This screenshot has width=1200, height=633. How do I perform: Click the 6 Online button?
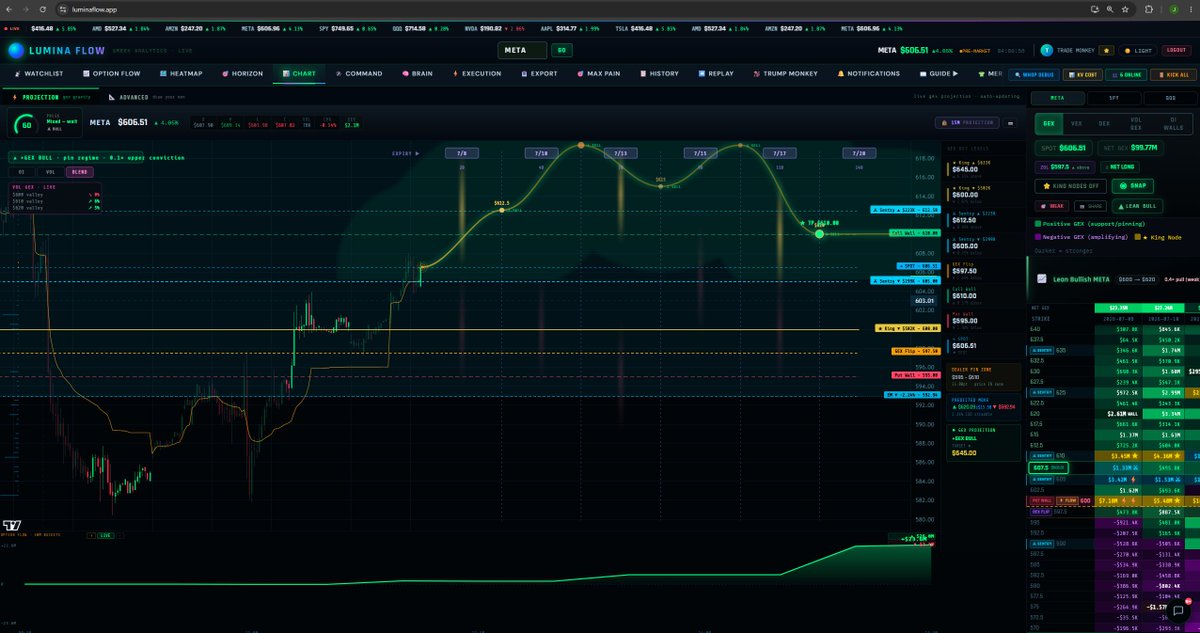click(x=1125, y=74)
